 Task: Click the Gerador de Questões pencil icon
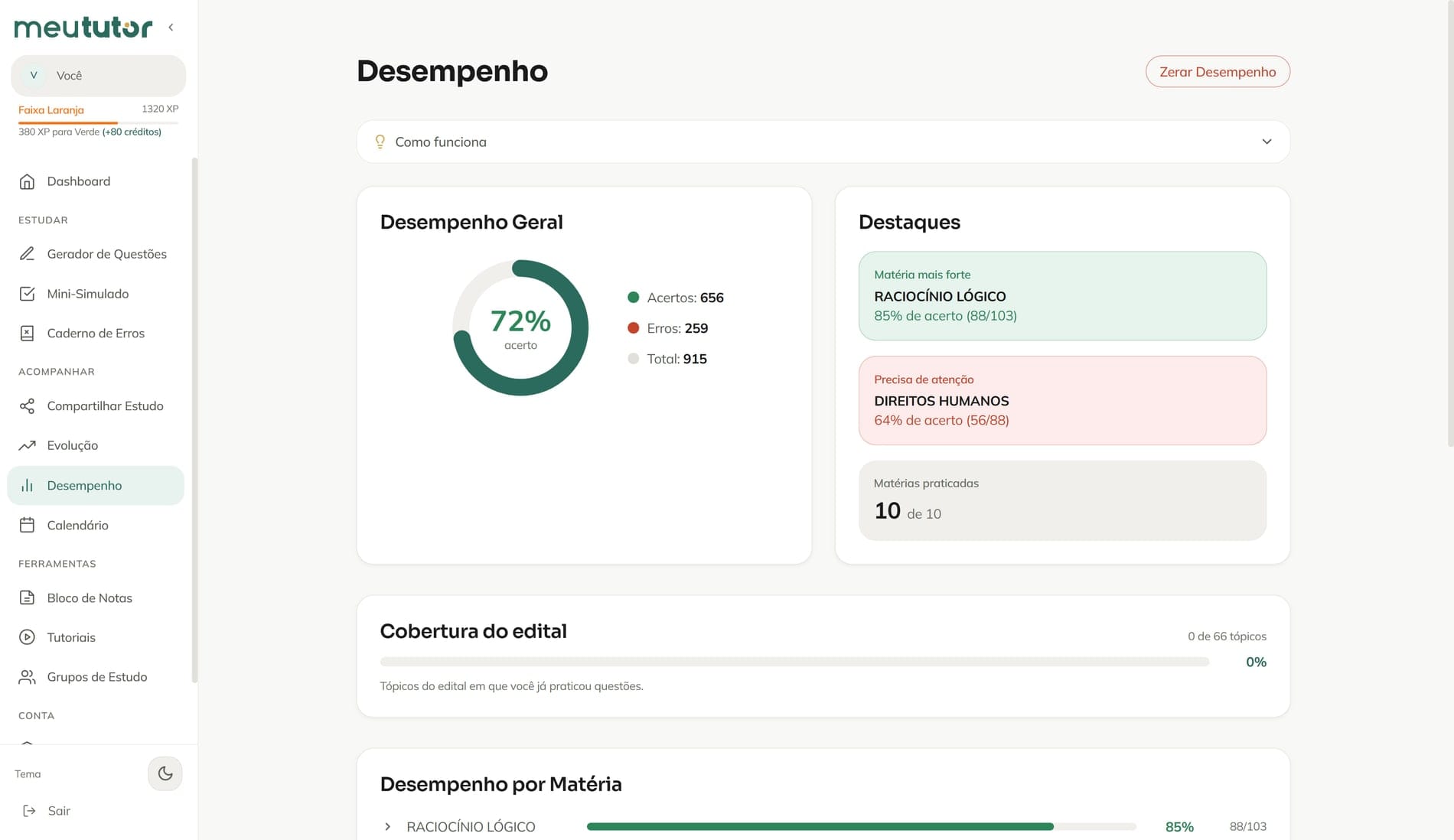tap(27, 254)
